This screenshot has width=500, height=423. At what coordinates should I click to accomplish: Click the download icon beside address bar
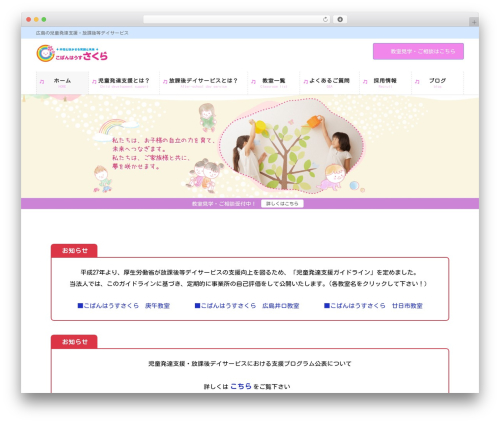click(340, 19)
